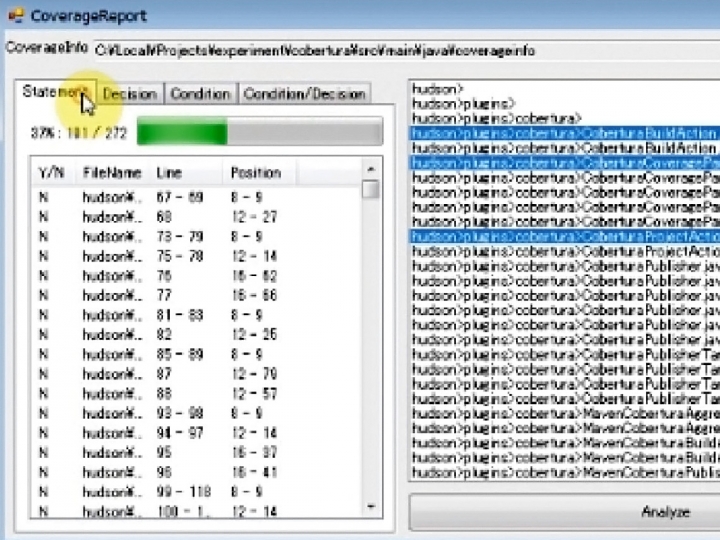Click the table vertical scrollbar thumb
The height and width of the screenshot is (540, 720).
371,189
